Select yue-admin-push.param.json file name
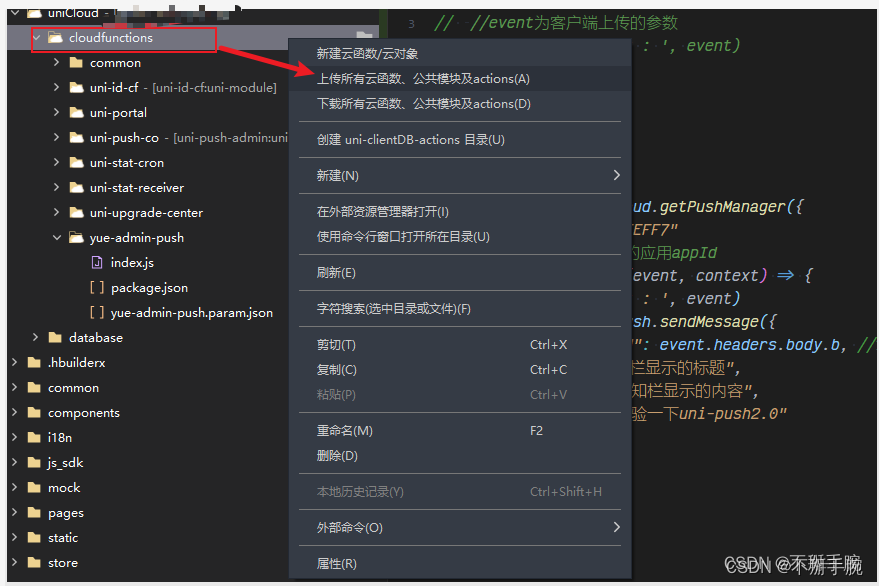879x586 pixels. click(x=192, y=313)
